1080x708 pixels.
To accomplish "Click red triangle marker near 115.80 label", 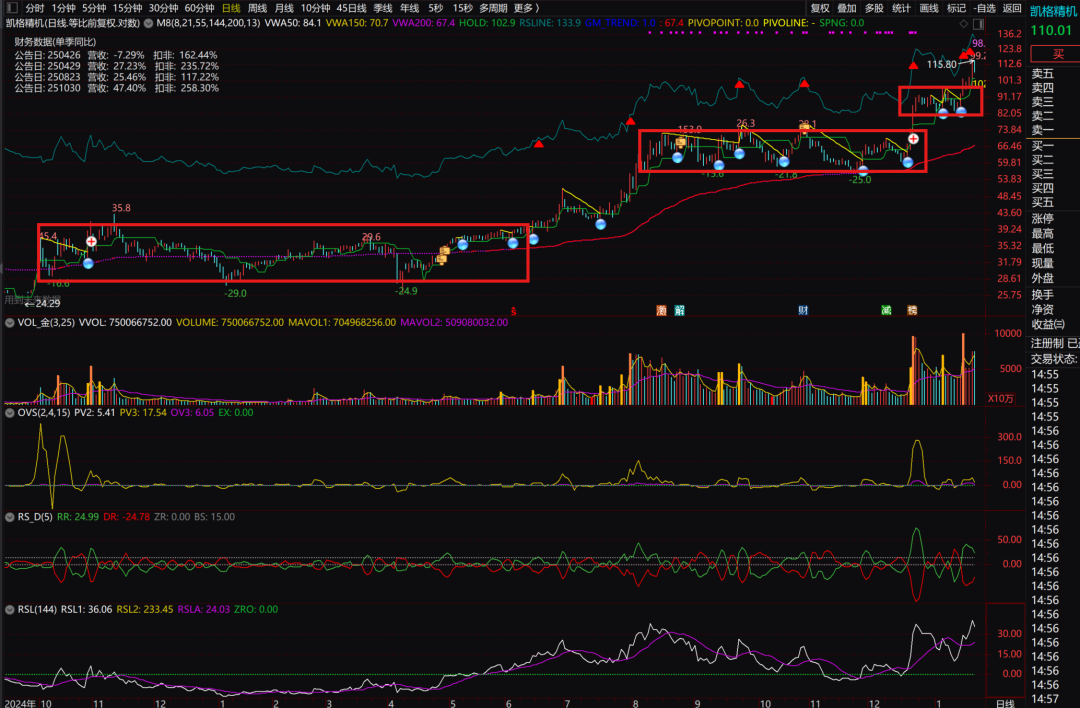I will [913, 65].
